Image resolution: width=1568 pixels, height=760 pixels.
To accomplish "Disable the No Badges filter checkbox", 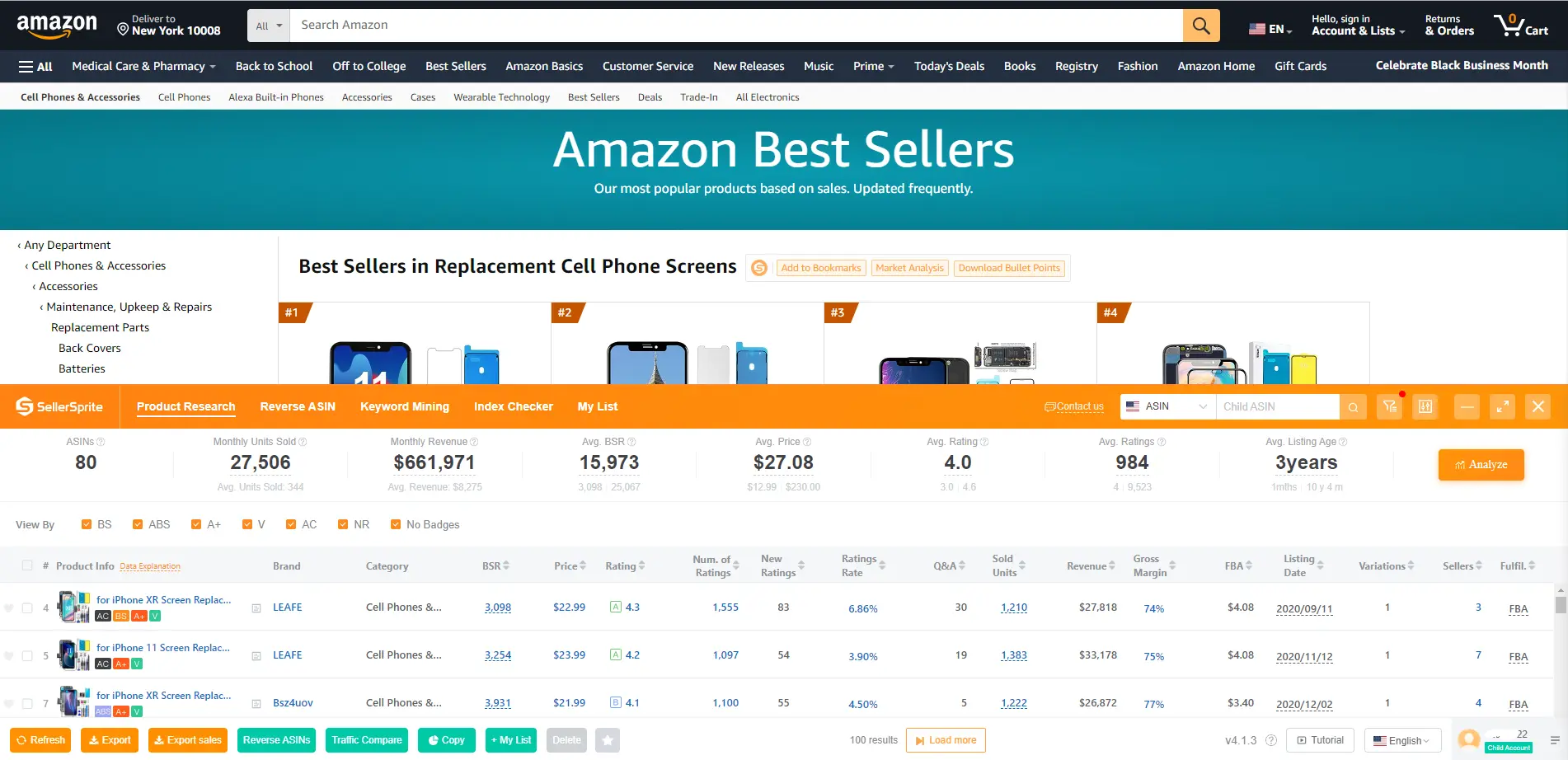I will 395,524.
